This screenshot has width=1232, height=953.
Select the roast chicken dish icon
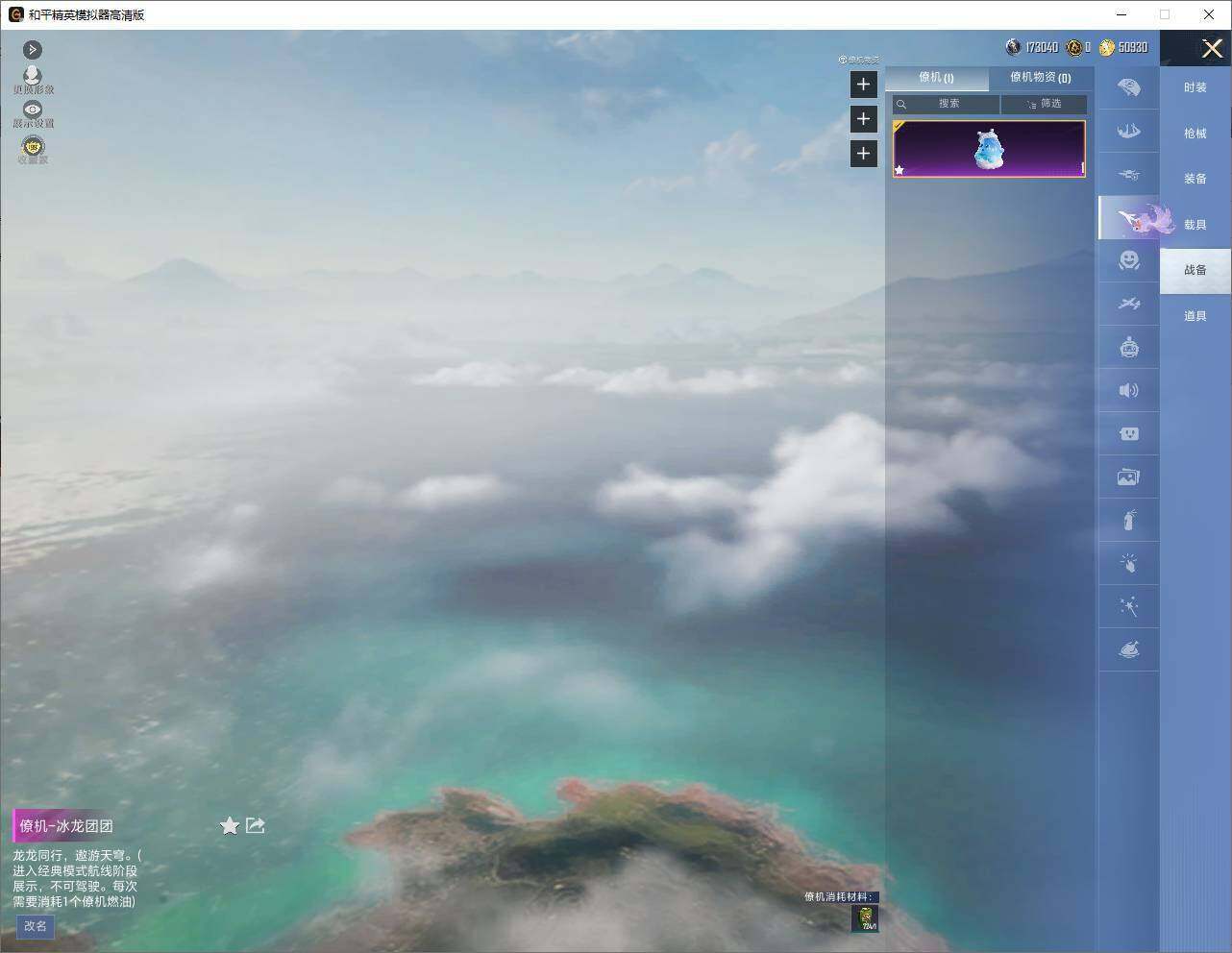[1129, 649]
